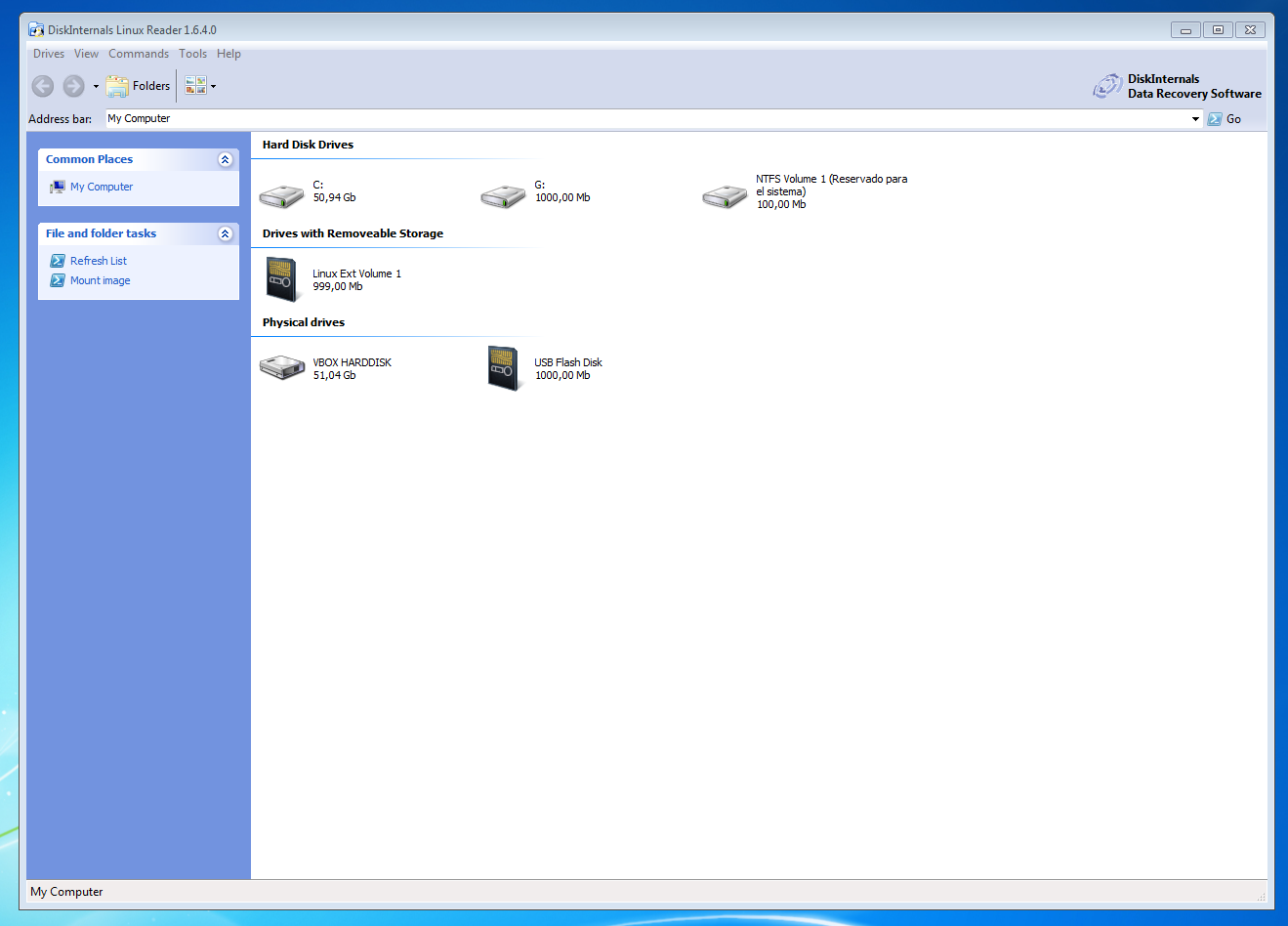The image size is (1288, 926).
Task: Minimize the DiskInternals Linux Reader window
Action: (x=1185, y=29)
